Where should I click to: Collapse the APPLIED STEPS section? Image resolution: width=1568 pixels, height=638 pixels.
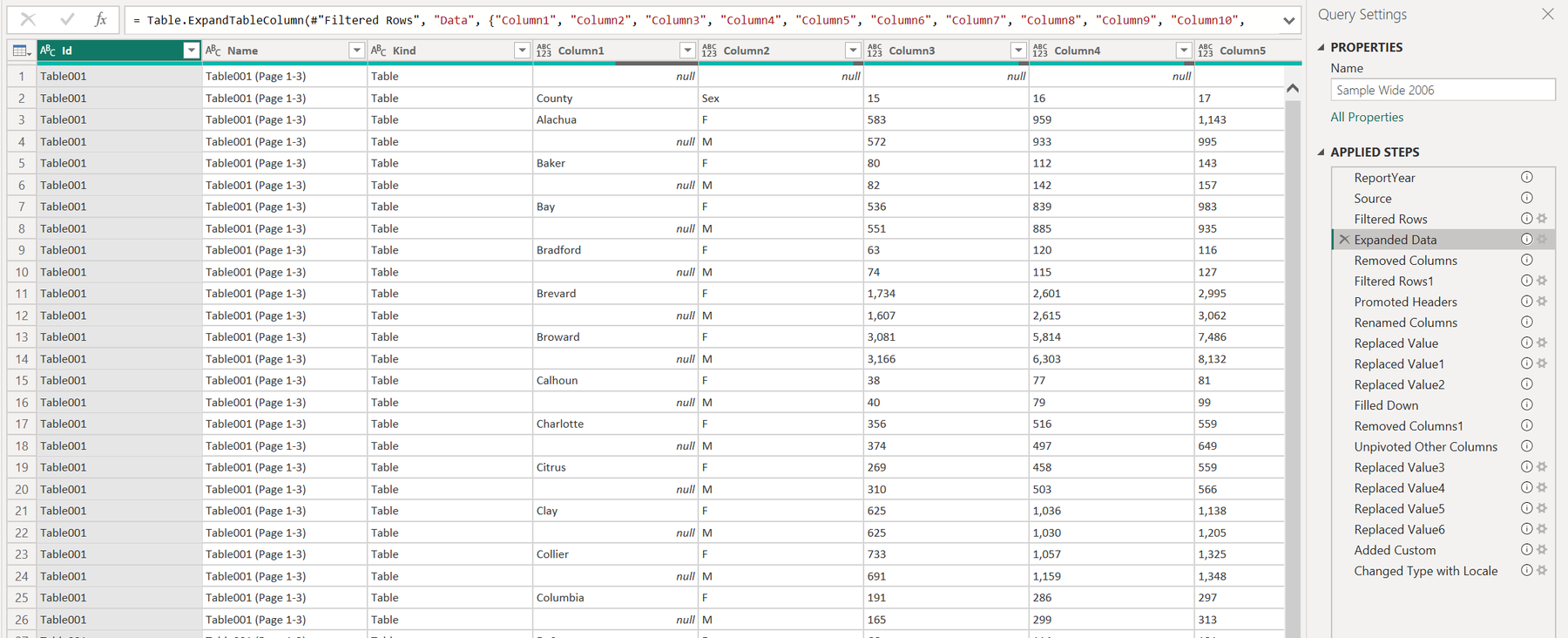pyautogui.click(x=1321, y=152)
